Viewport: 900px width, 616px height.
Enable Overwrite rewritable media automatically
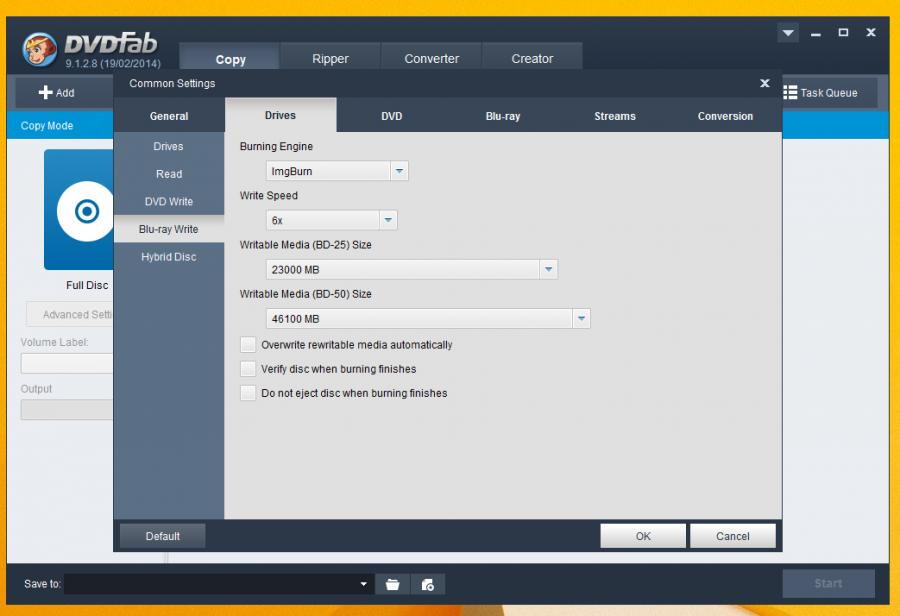pyautogui.click(x=248, y=345)
